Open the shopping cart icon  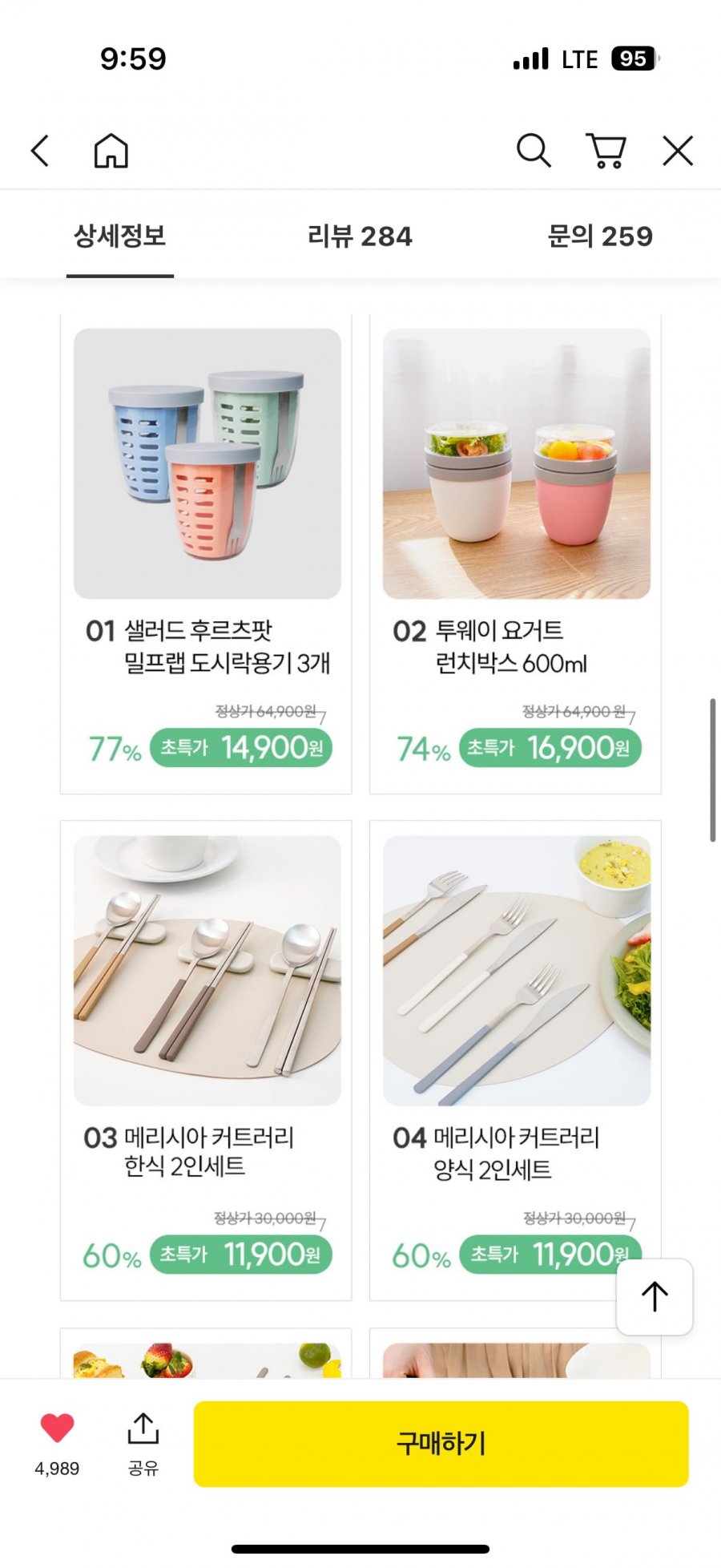point(606,151)
